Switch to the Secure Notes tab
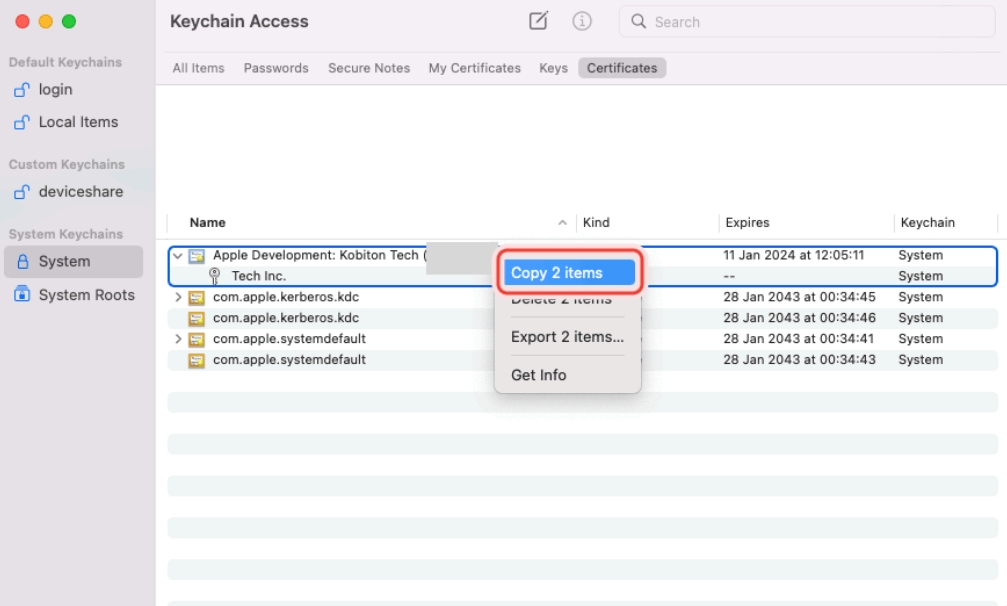 tap(369, 68)
